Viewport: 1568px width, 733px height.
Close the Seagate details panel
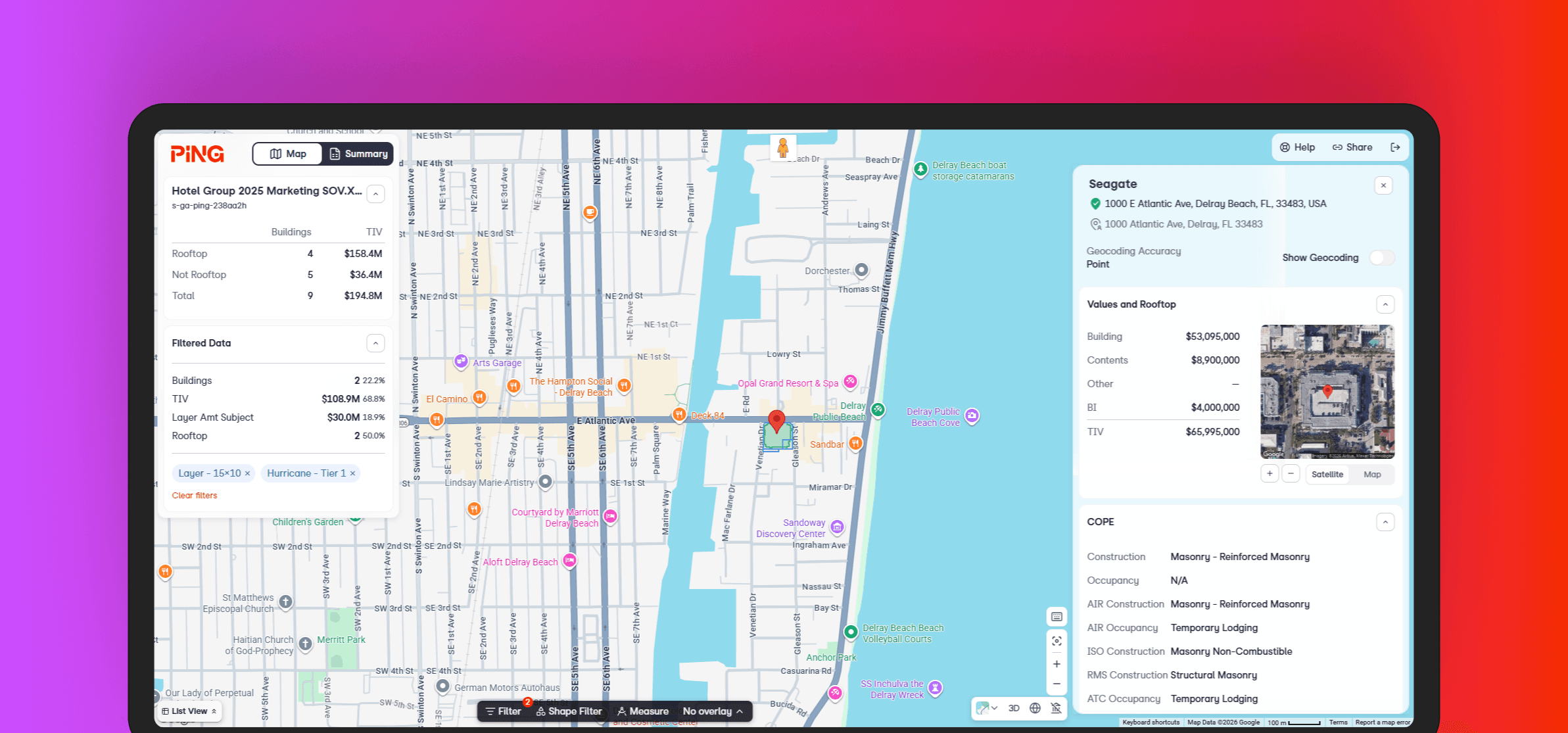pyautogui.click(x=1383, y=185)
